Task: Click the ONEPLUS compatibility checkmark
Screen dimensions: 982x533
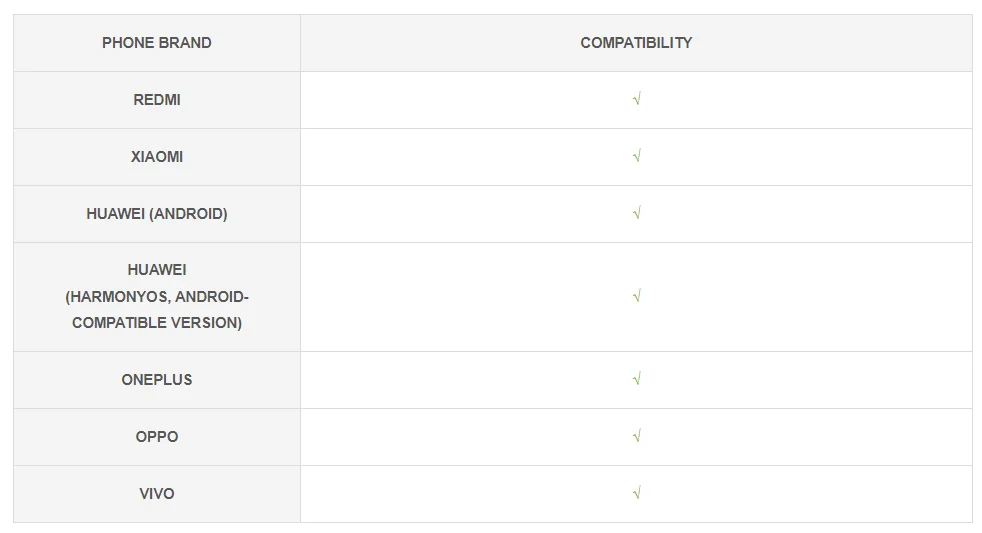Action: coord(636,380)
